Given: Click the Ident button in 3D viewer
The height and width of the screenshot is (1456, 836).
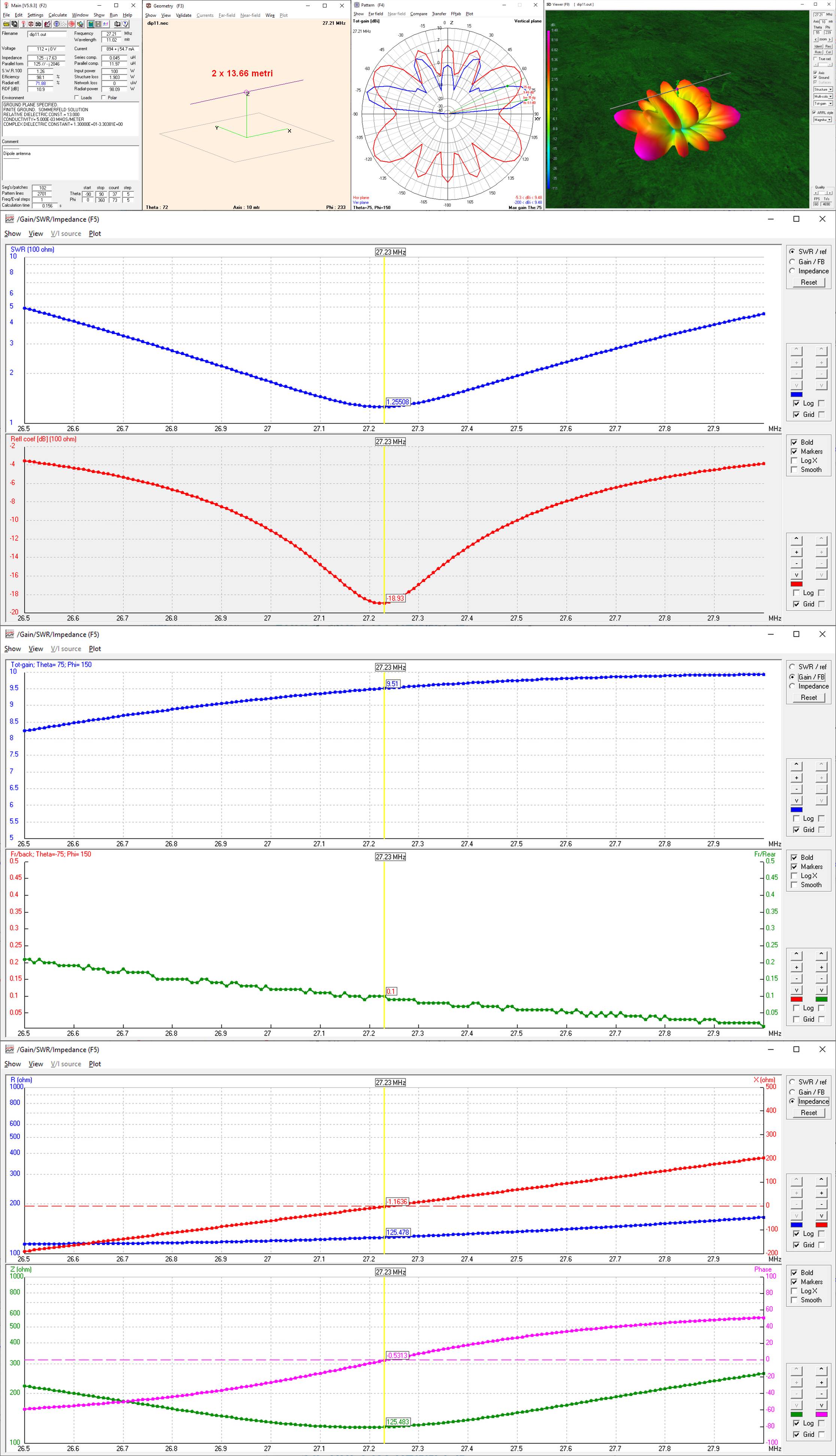Looking at the screenshot, I should coord(818,46).
